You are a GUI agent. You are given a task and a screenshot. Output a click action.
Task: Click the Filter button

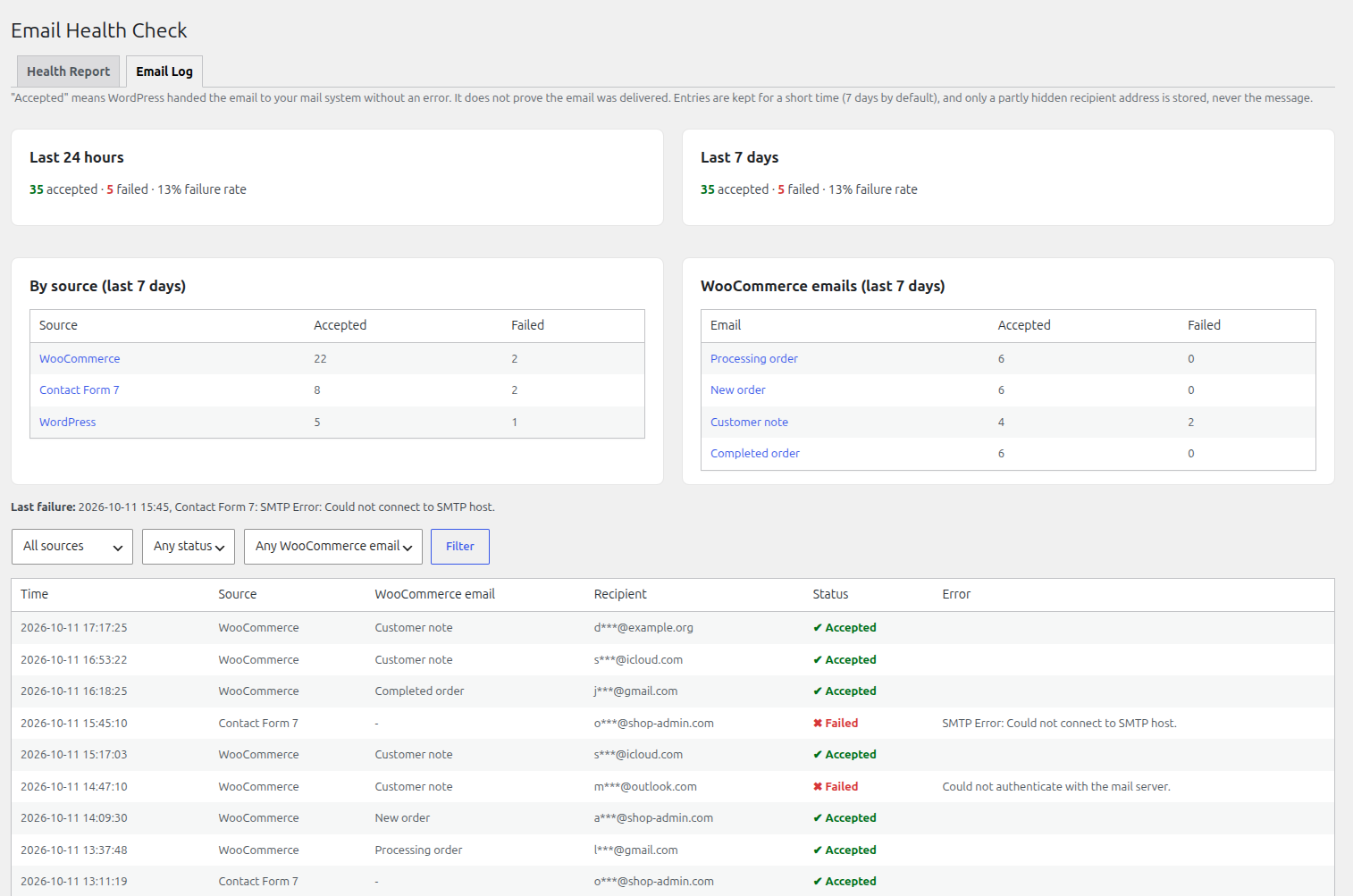460,547
